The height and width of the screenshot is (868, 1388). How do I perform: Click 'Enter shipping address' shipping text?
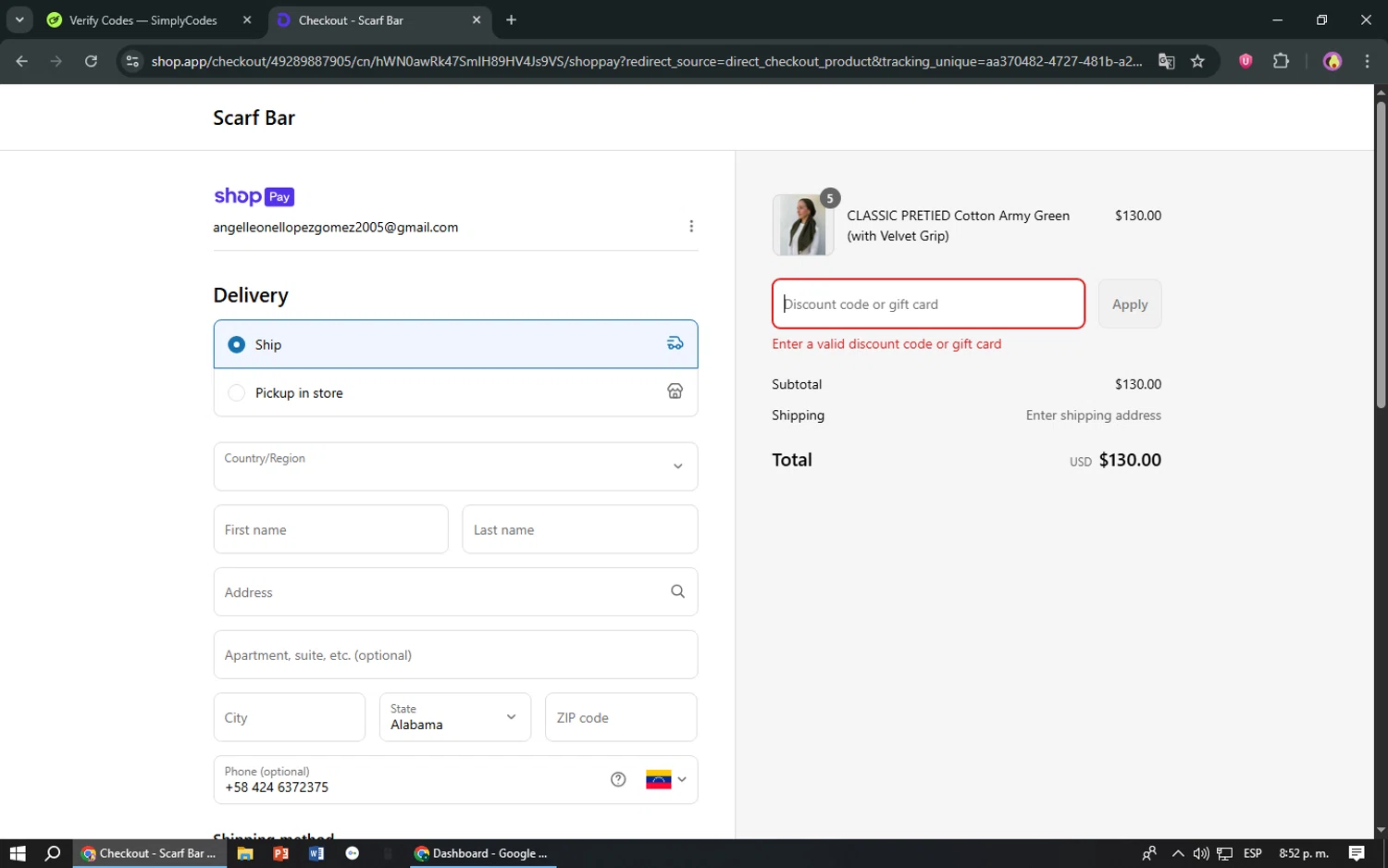click(1094, 415)
